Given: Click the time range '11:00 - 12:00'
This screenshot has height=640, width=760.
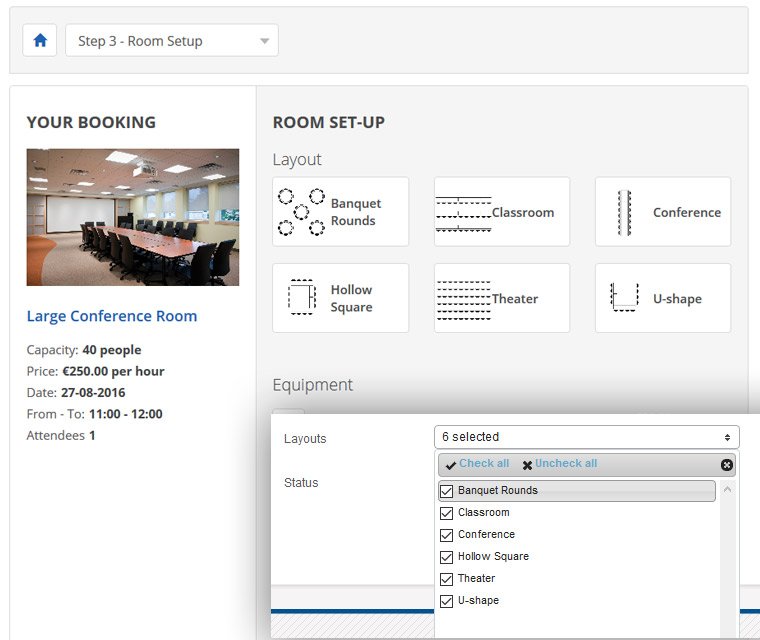Looking at the screenshot, I should pos(126,414).
